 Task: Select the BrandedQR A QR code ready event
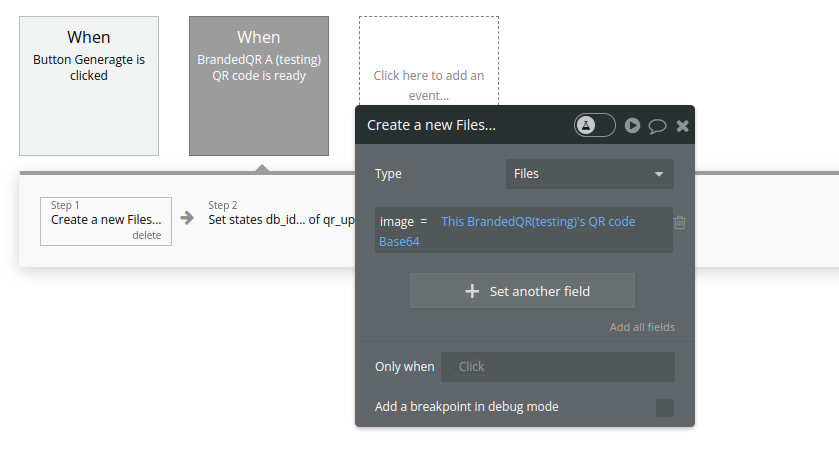[259, 85]
